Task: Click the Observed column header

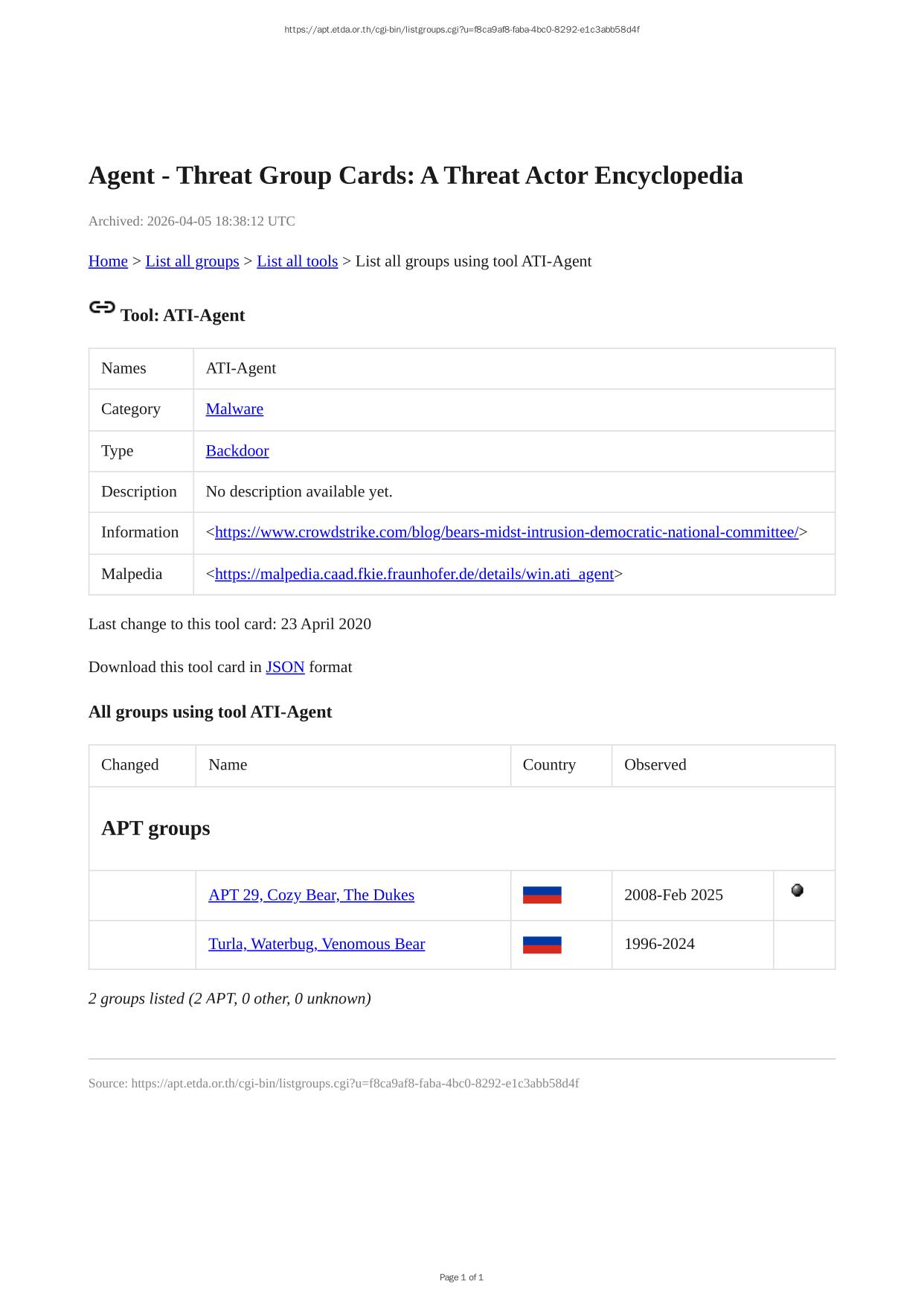Action: [655, 765]
